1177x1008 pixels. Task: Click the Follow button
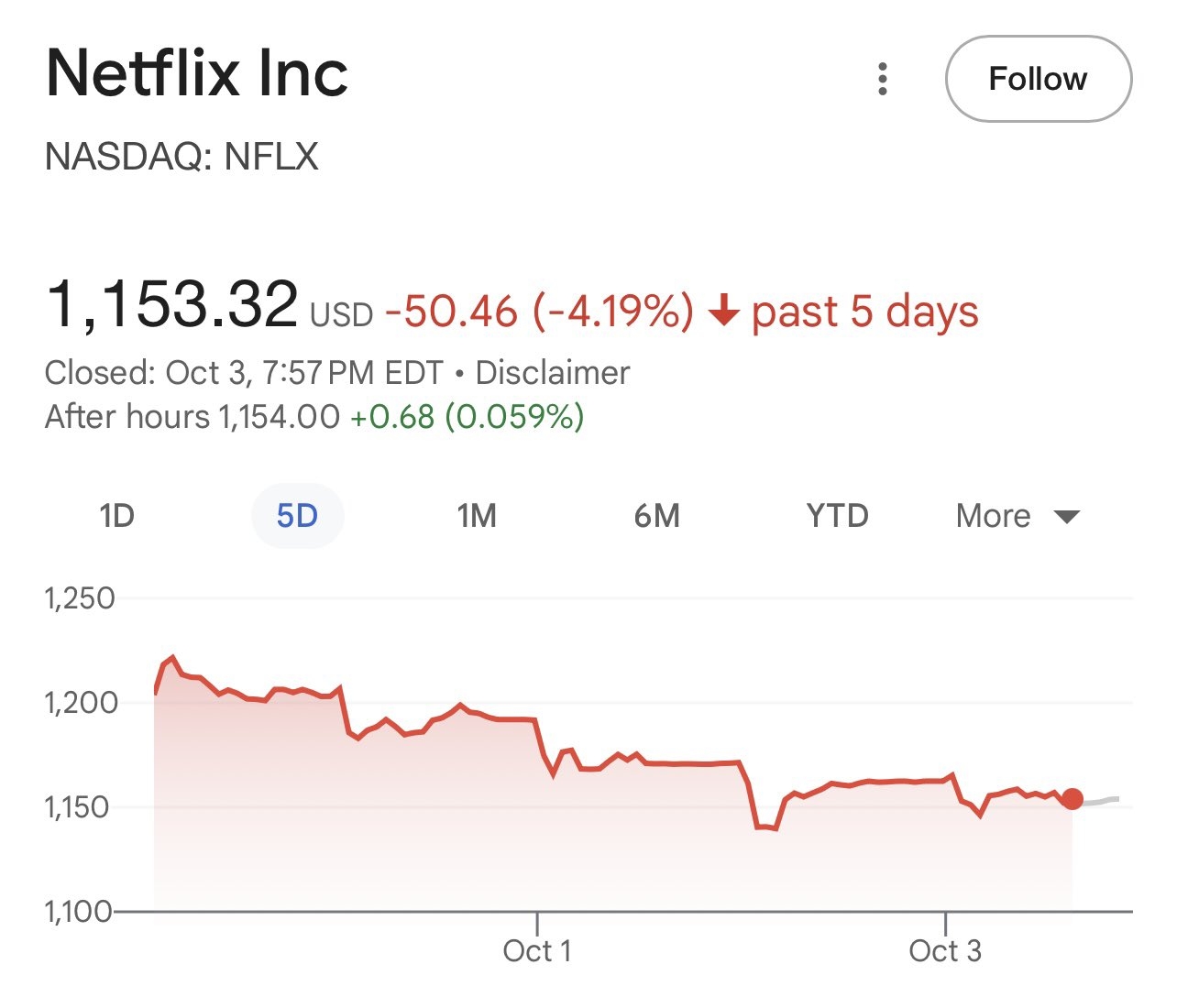(x=1038, y=79)
